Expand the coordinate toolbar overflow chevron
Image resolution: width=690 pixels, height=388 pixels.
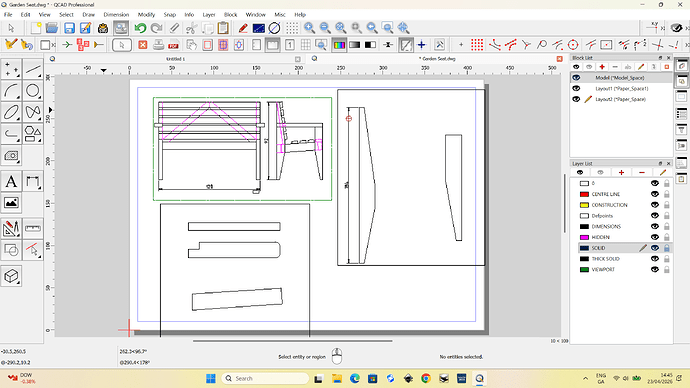pyautogui.click(x=663, y=28)
